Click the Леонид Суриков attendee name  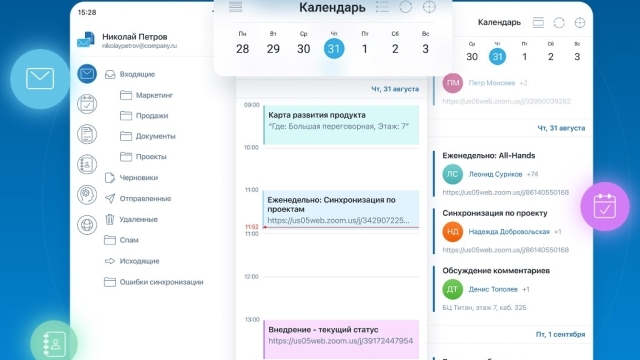click(495, 174)
